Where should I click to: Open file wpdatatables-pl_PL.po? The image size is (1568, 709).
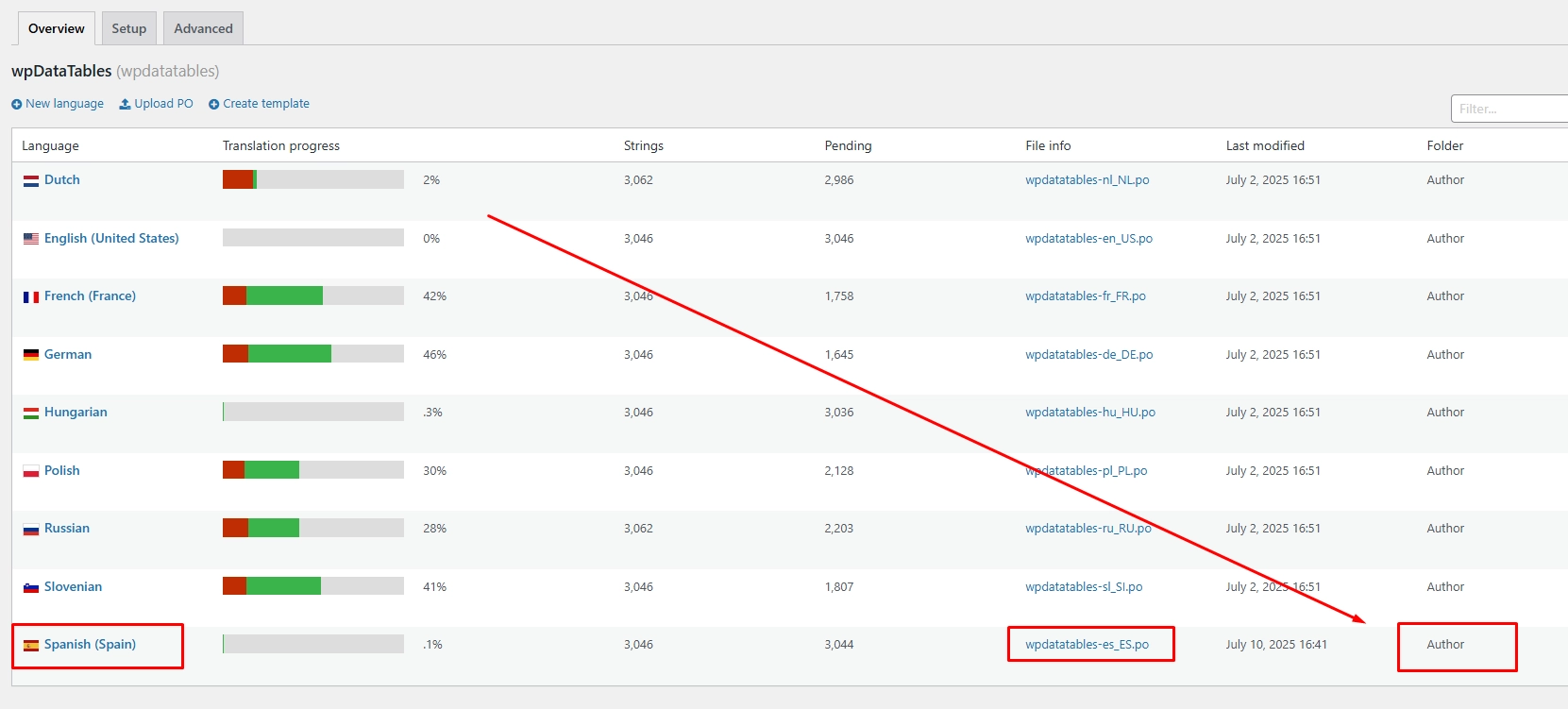pos(1087,470)
